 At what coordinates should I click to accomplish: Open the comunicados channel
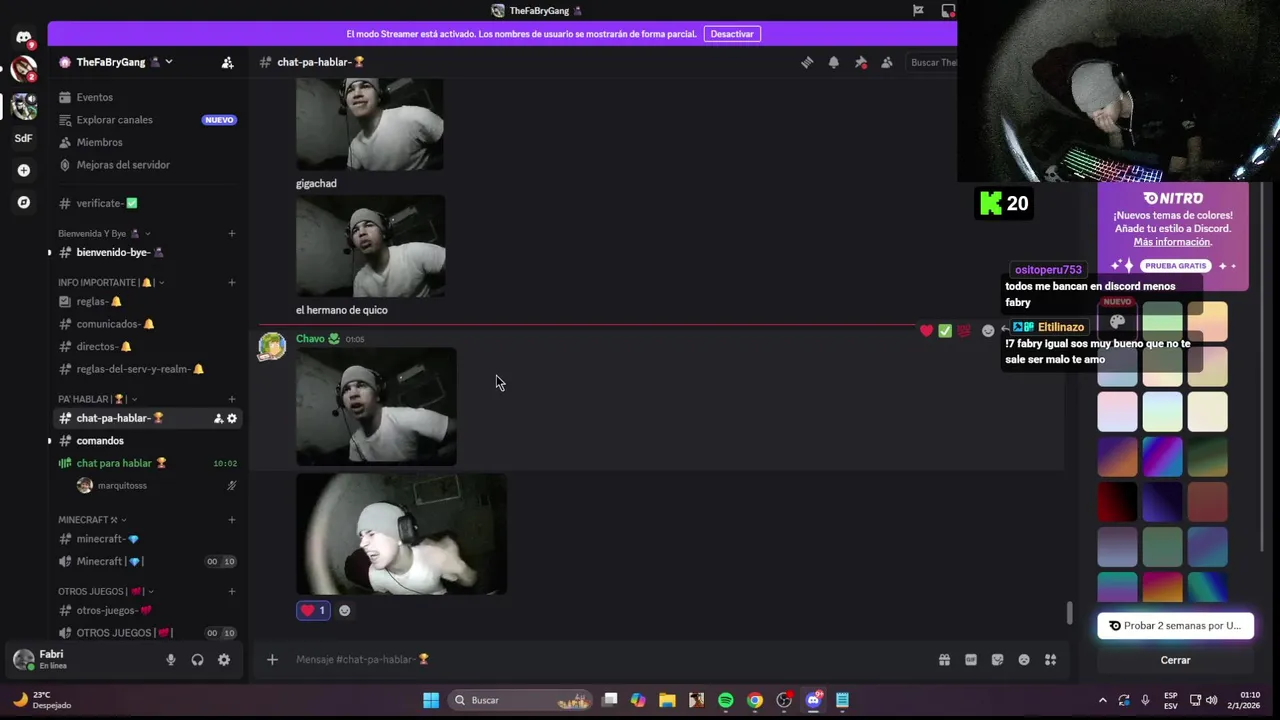click(x=148, y=324)
